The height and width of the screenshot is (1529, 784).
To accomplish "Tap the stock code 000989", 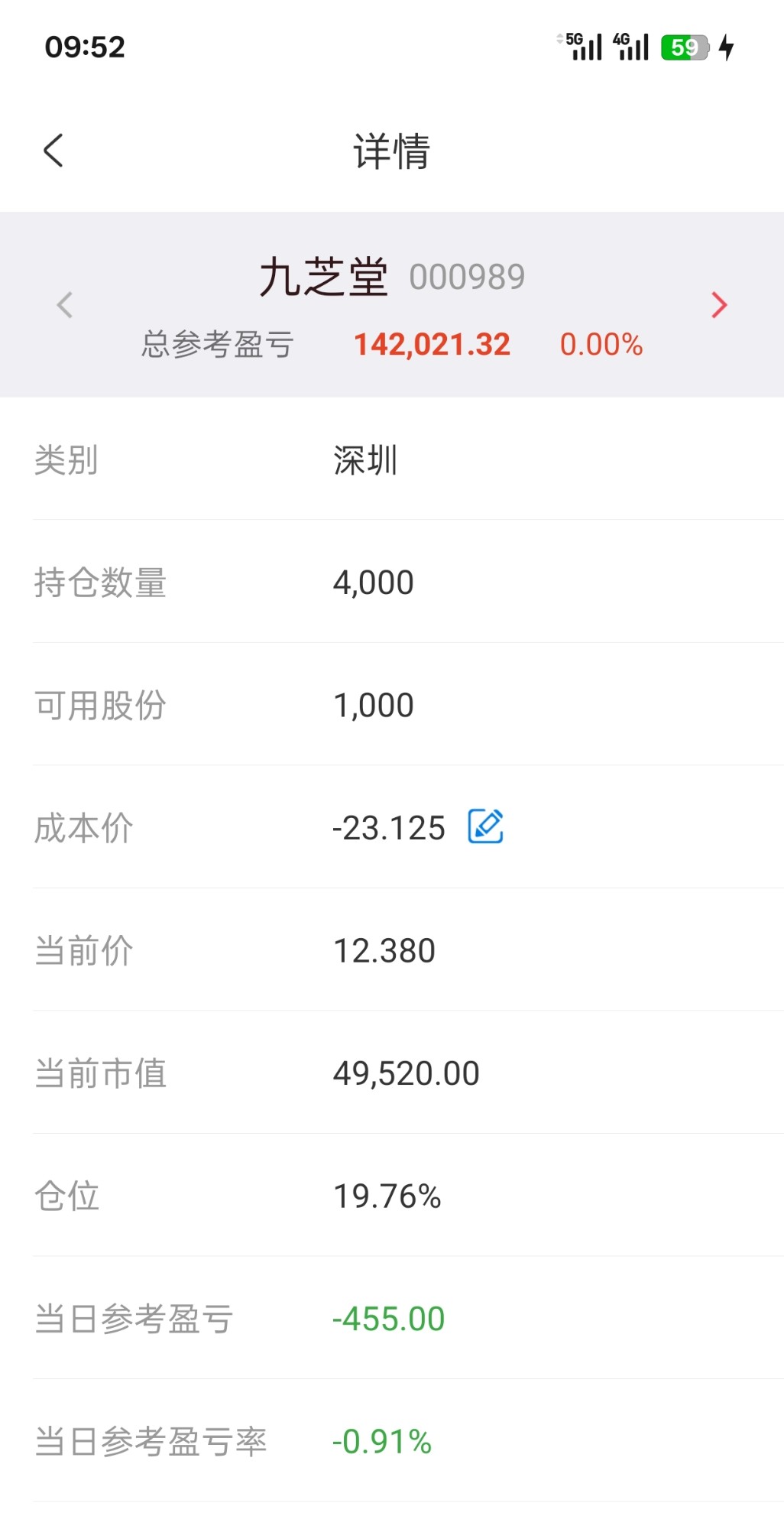I will click(467, 277).
